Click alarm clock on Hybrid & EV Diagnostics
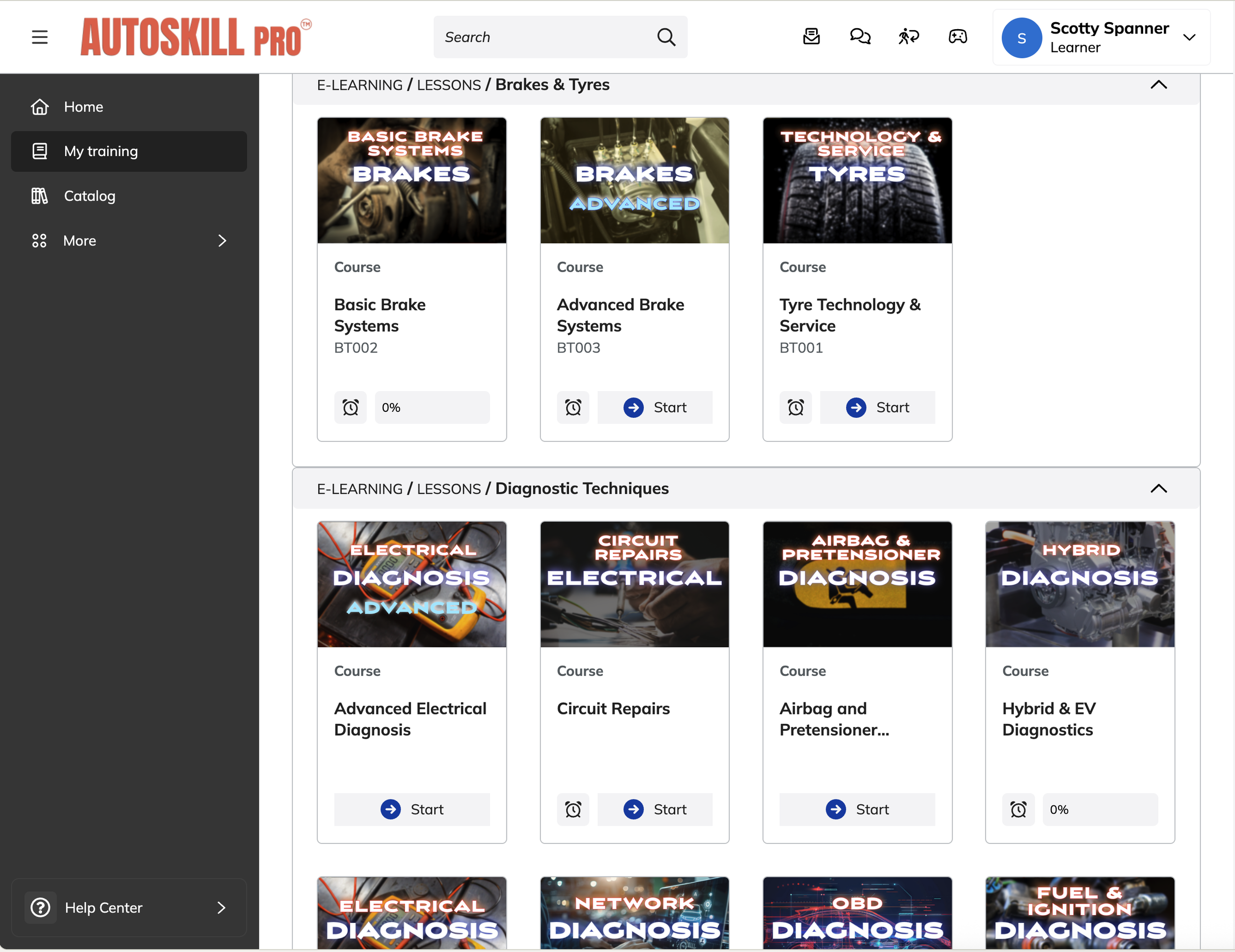Screen dimensions: 1235x952 [x=1018, y=809]
